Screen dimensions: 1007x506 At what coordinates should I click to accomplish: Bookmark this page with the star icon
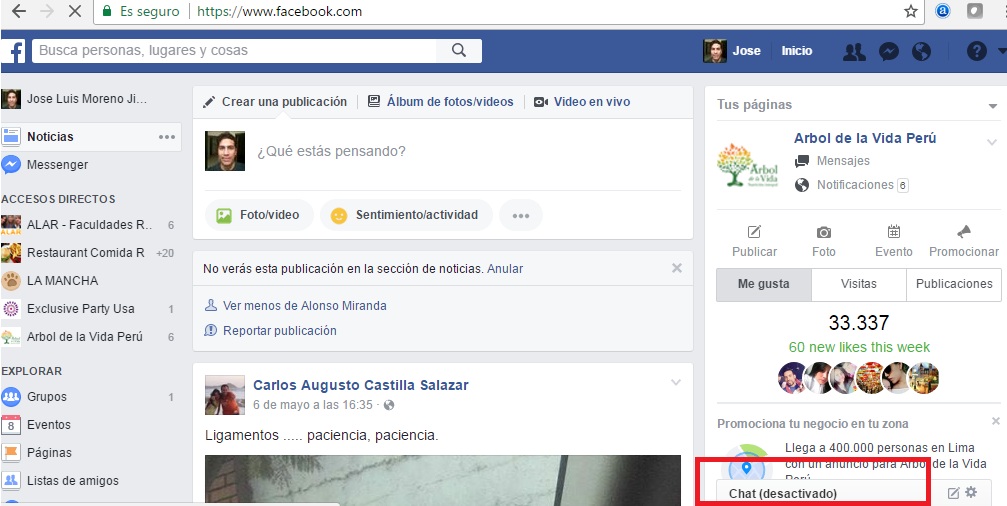910,12
